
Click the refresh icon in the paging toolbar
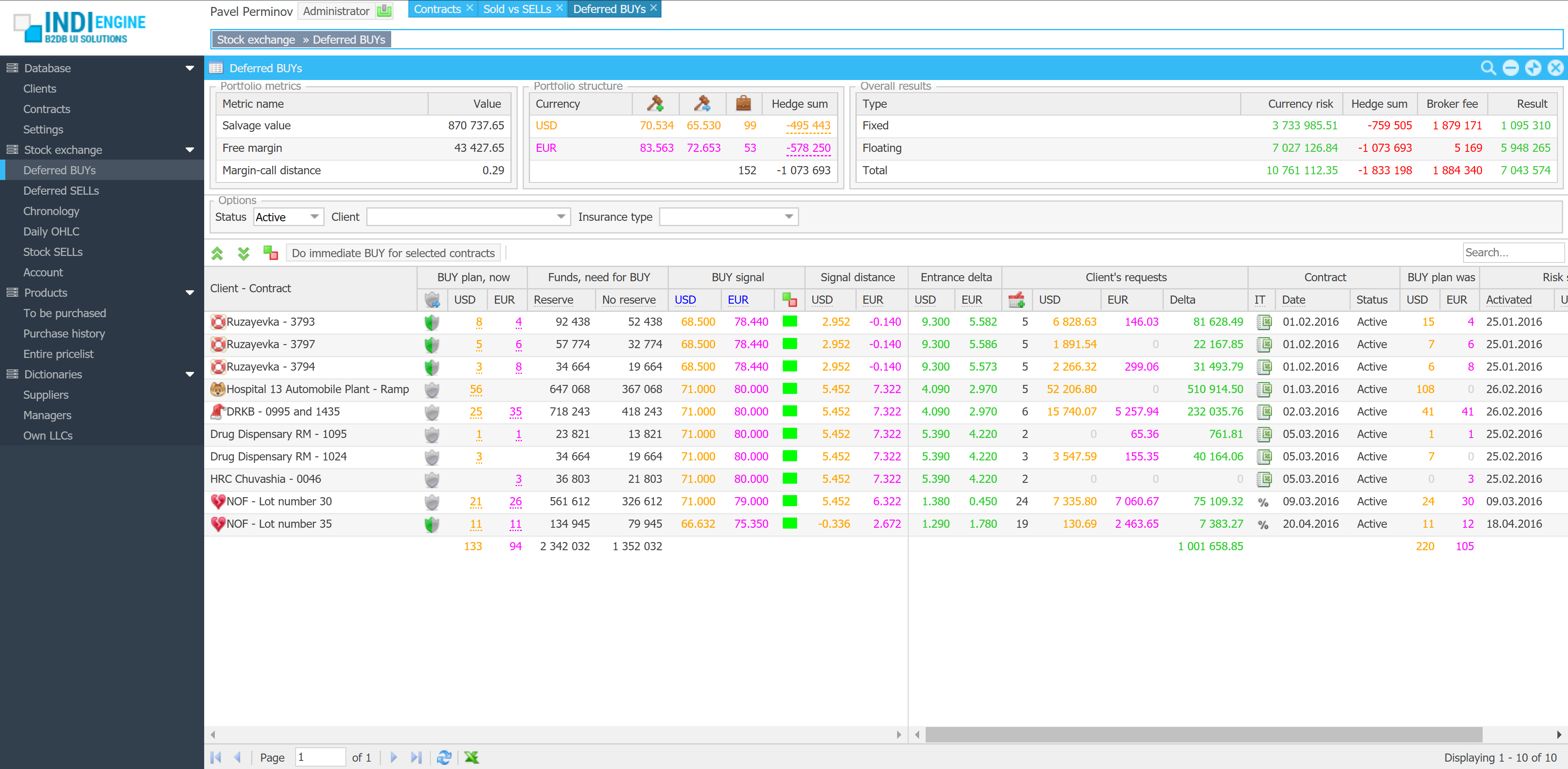tap(444, 757)
